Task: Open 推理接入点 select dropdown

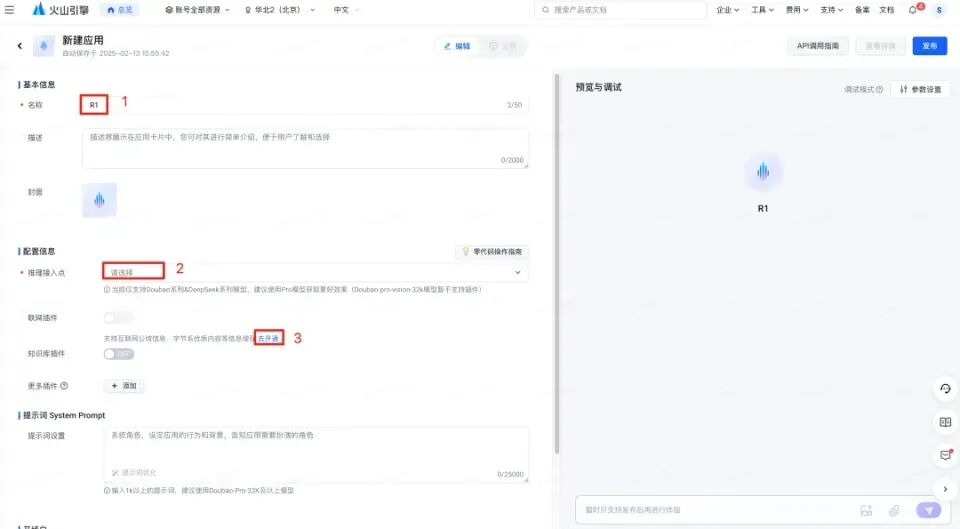Action: pos(315,272)
